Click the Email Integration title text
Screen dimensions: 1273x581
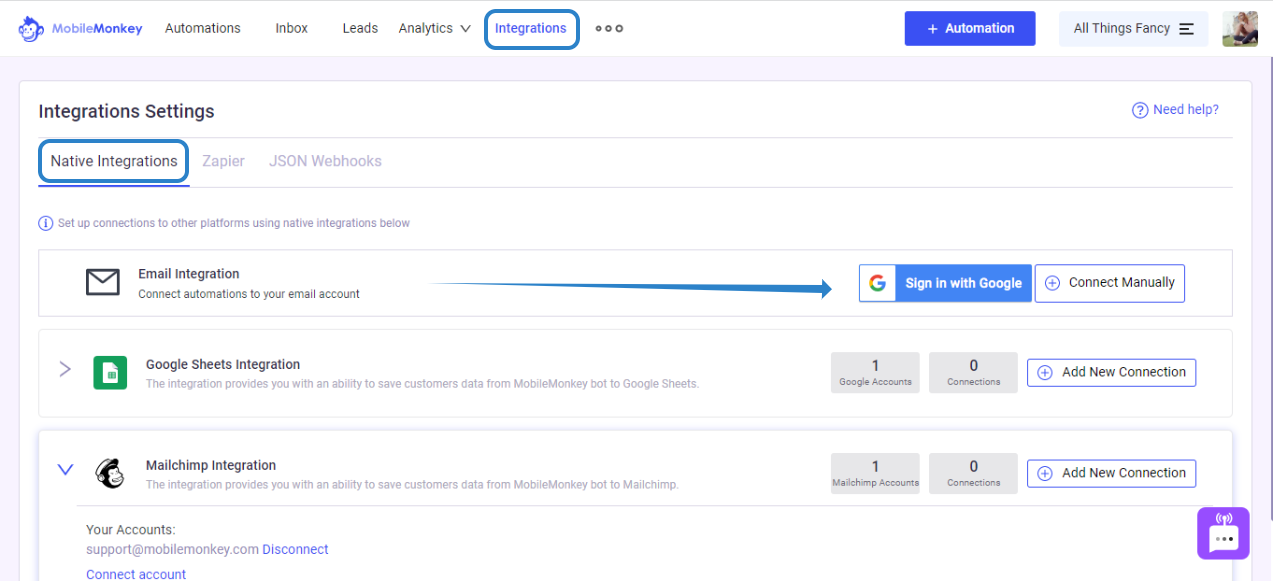(189, 274)
